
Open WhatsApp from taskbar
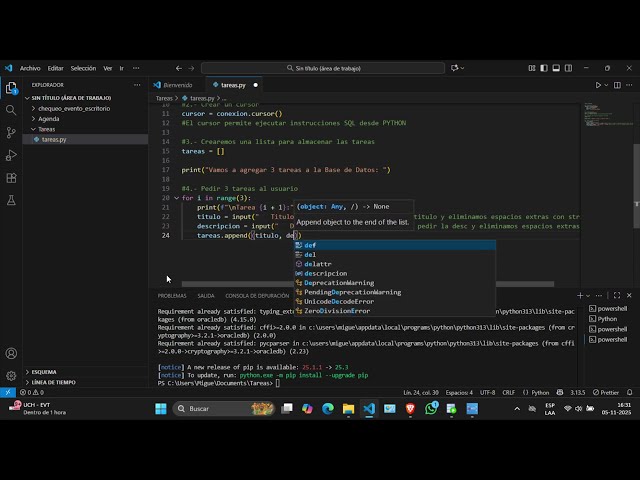(x=431, y=409)
